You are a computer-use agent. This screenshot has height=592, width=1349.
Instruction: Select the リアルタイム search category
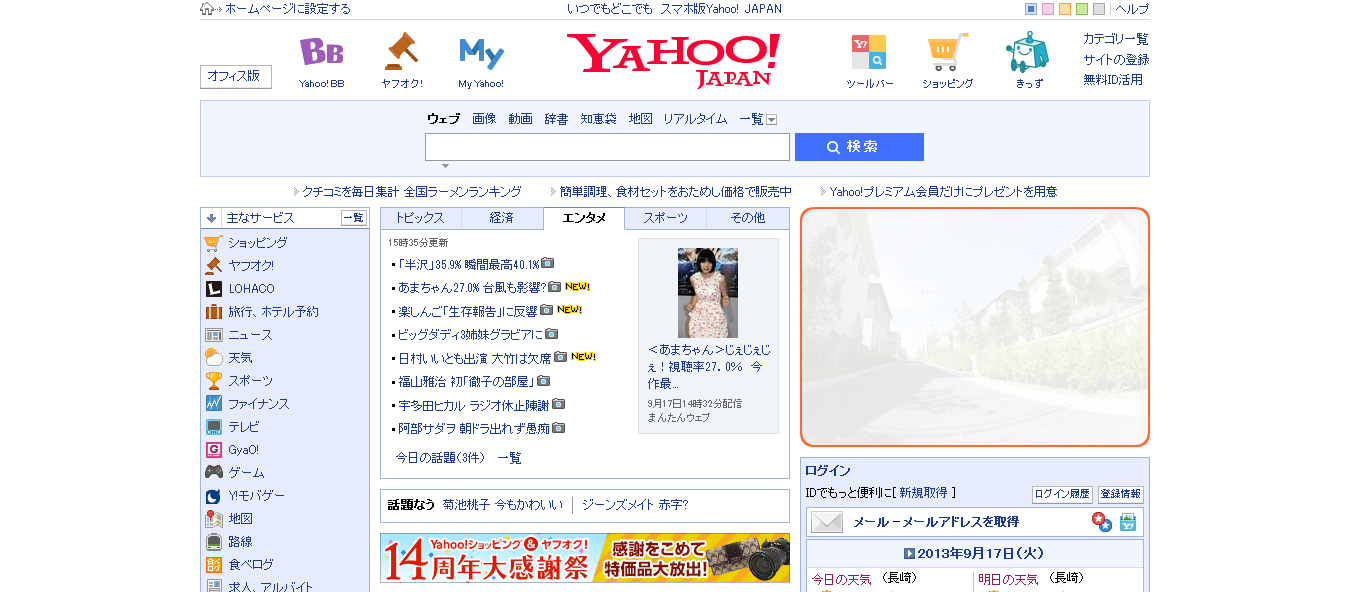coord(695,119)
